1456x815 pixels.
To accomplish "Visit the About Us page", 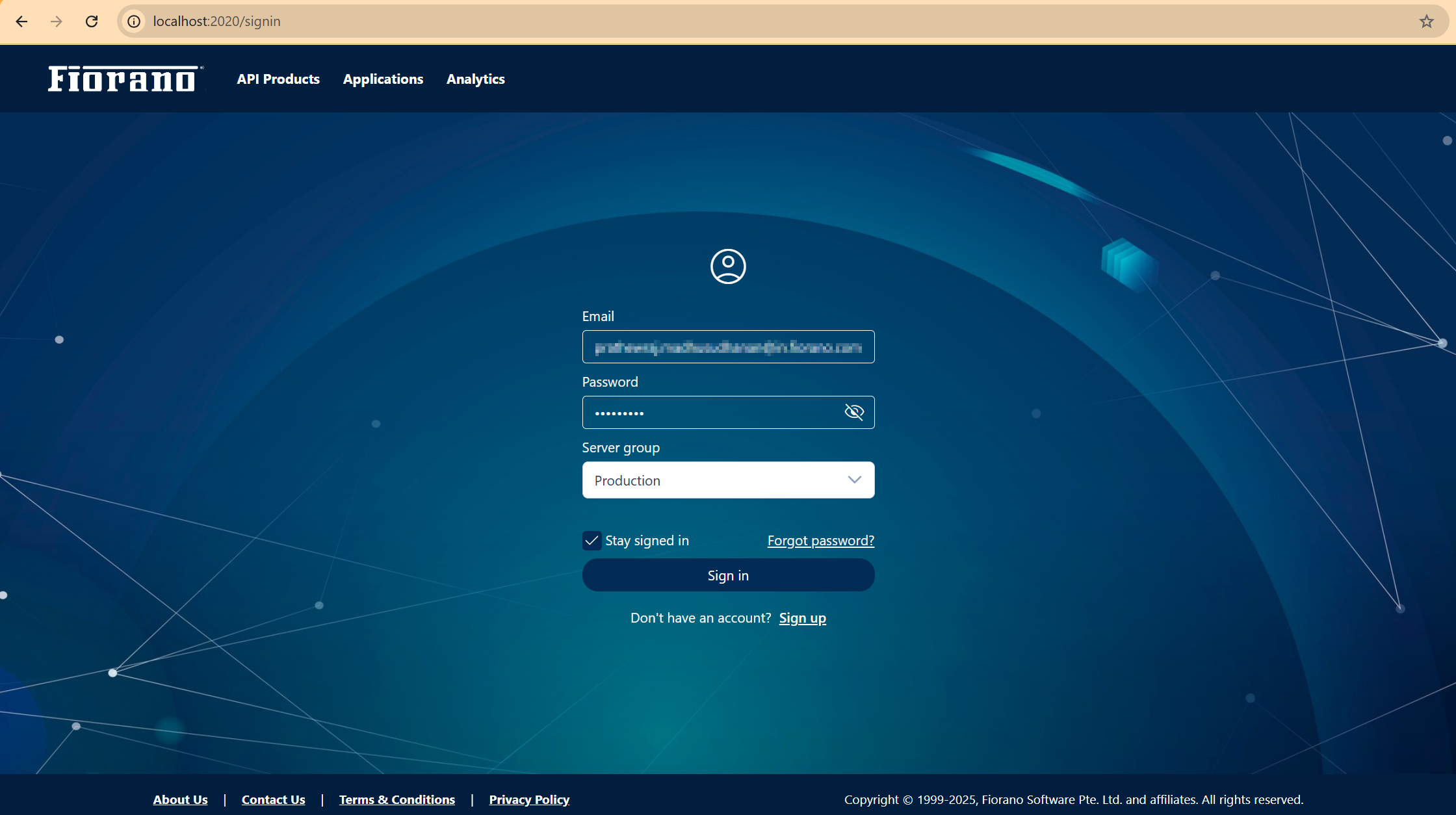I will (x=180, y=799).
